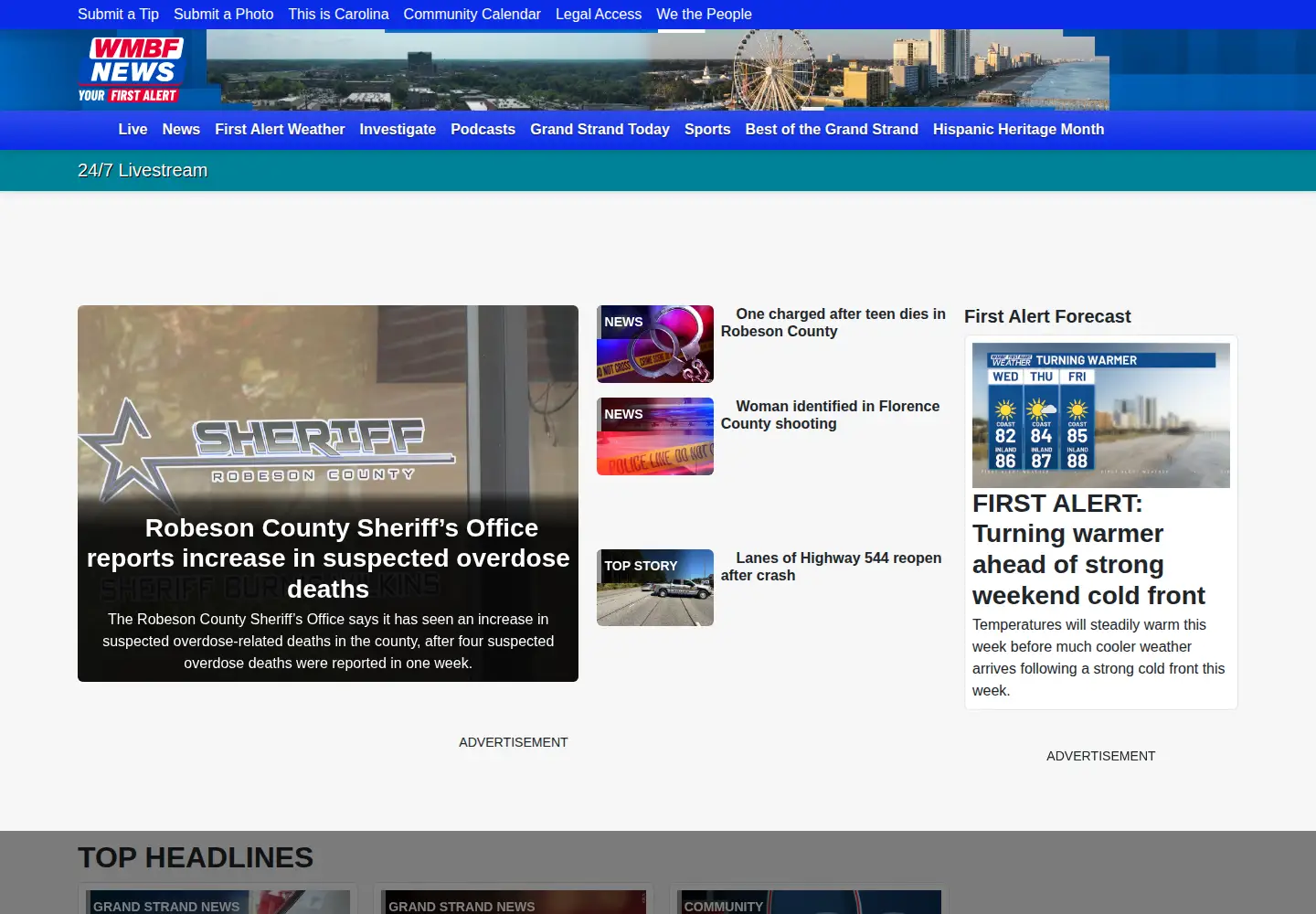Open 'FIRST ALERT: Turning warmer' headline
Screen dimensions: 1316x914
(x=1088, y=549)
